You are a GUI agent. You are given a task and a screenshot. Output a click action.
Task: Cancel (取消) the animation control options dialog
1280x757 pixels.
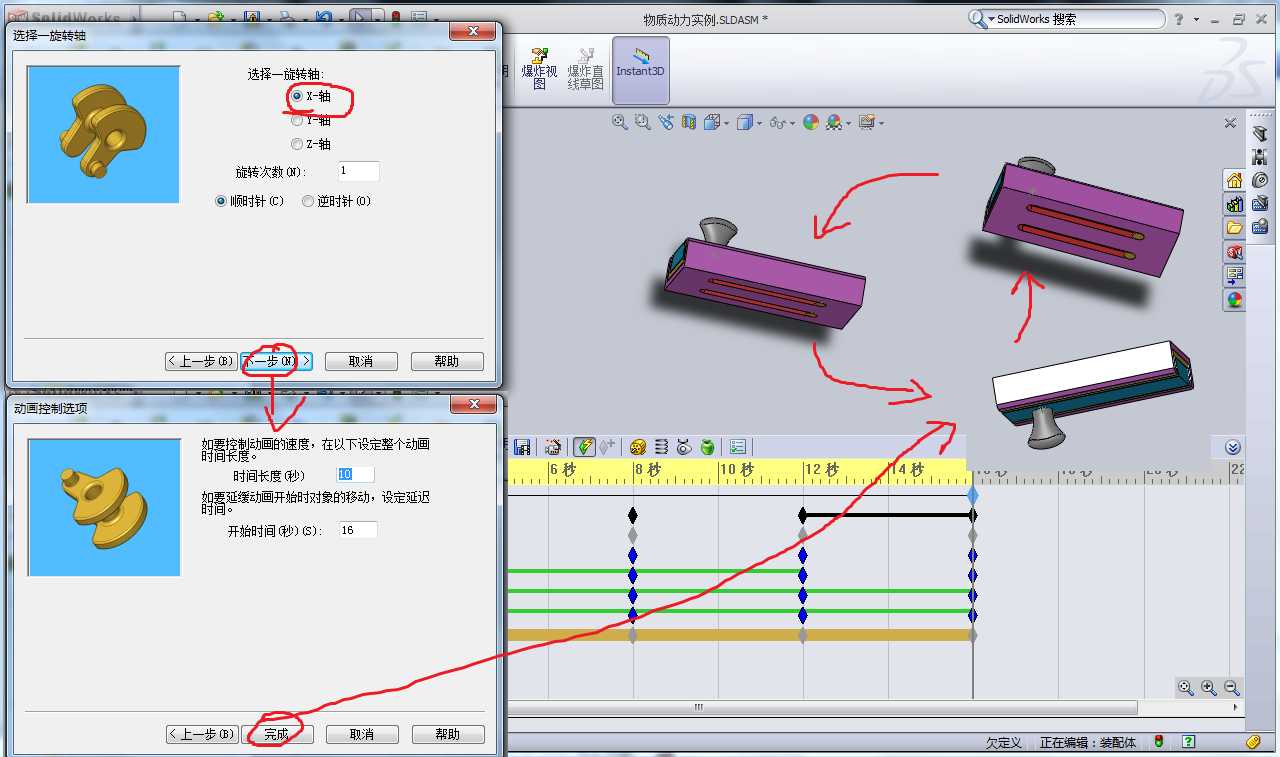[x=362, y=734]
